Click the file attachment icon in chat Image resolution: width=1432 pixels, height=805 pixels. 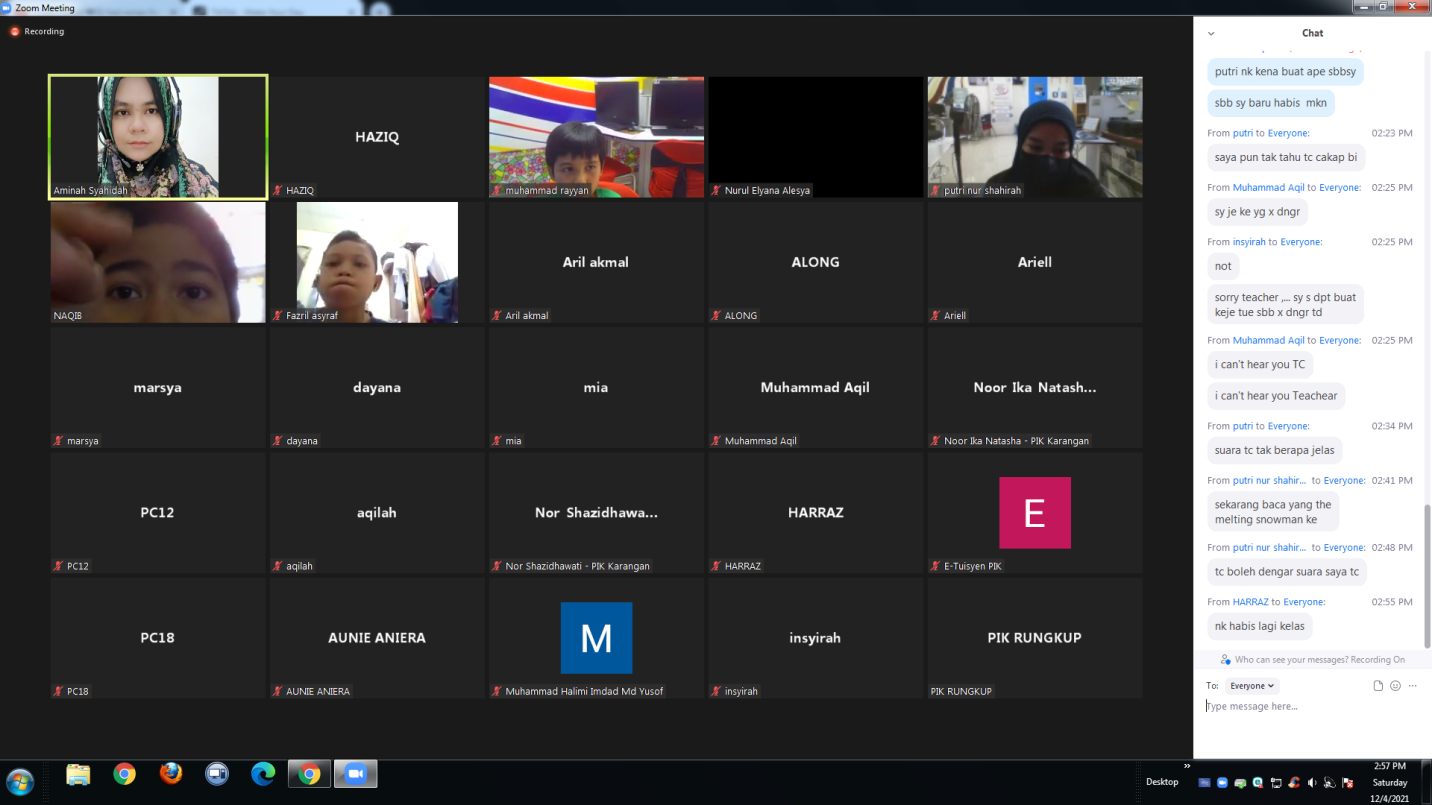pyautogui.click(x=1378, y=686)
